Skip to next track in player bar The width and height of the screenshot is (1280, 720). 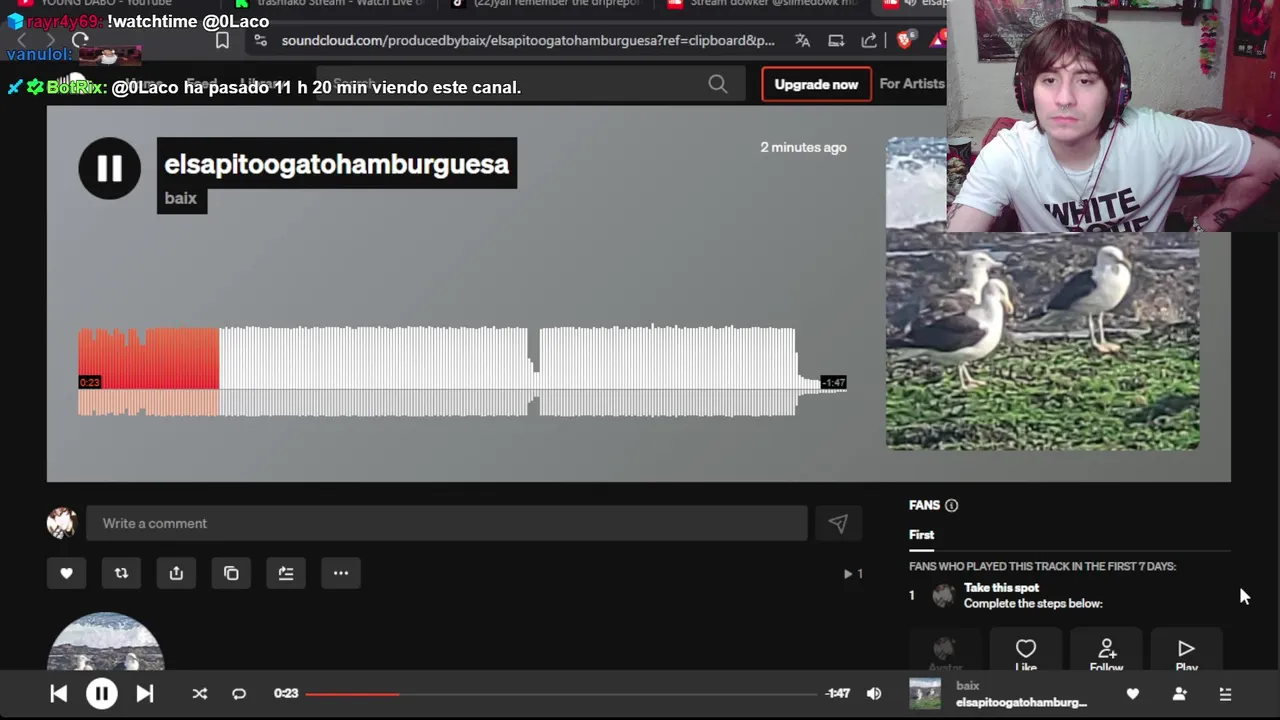click(144, 694)
